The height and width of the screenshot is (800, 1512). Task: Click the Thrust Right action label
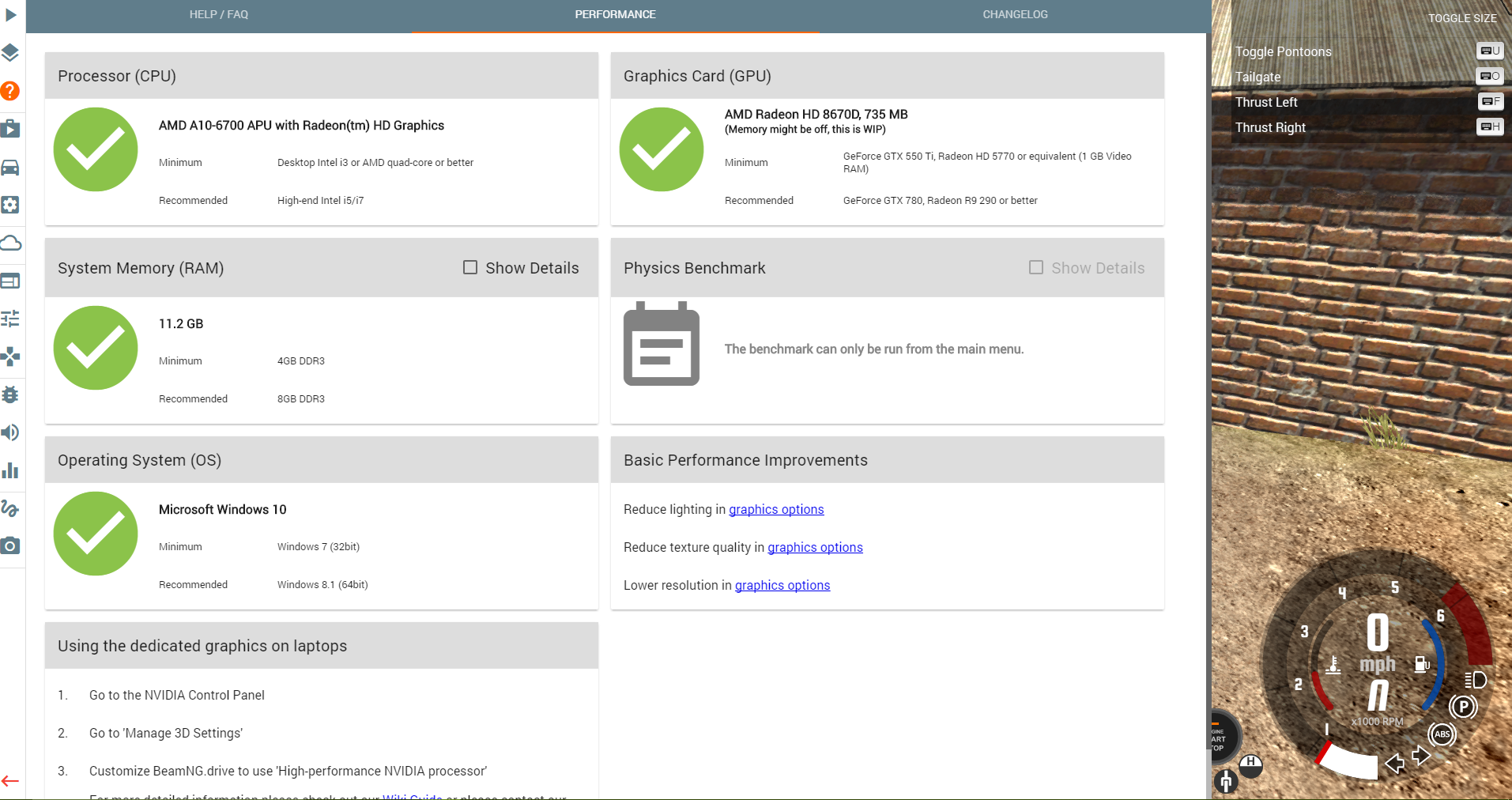click(1270, 127)
